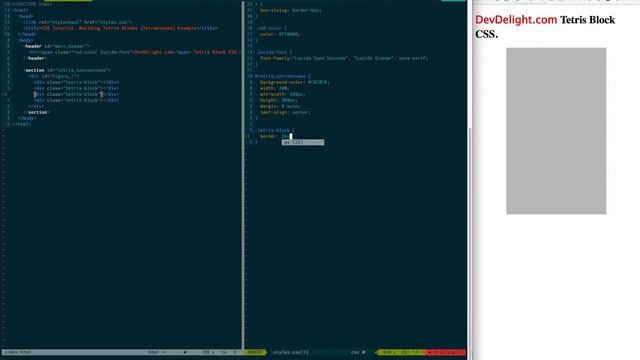This screenshot has height=360, width=640.
Task: Click the fourth tetris-block div line
Action: tap(76, 100)
